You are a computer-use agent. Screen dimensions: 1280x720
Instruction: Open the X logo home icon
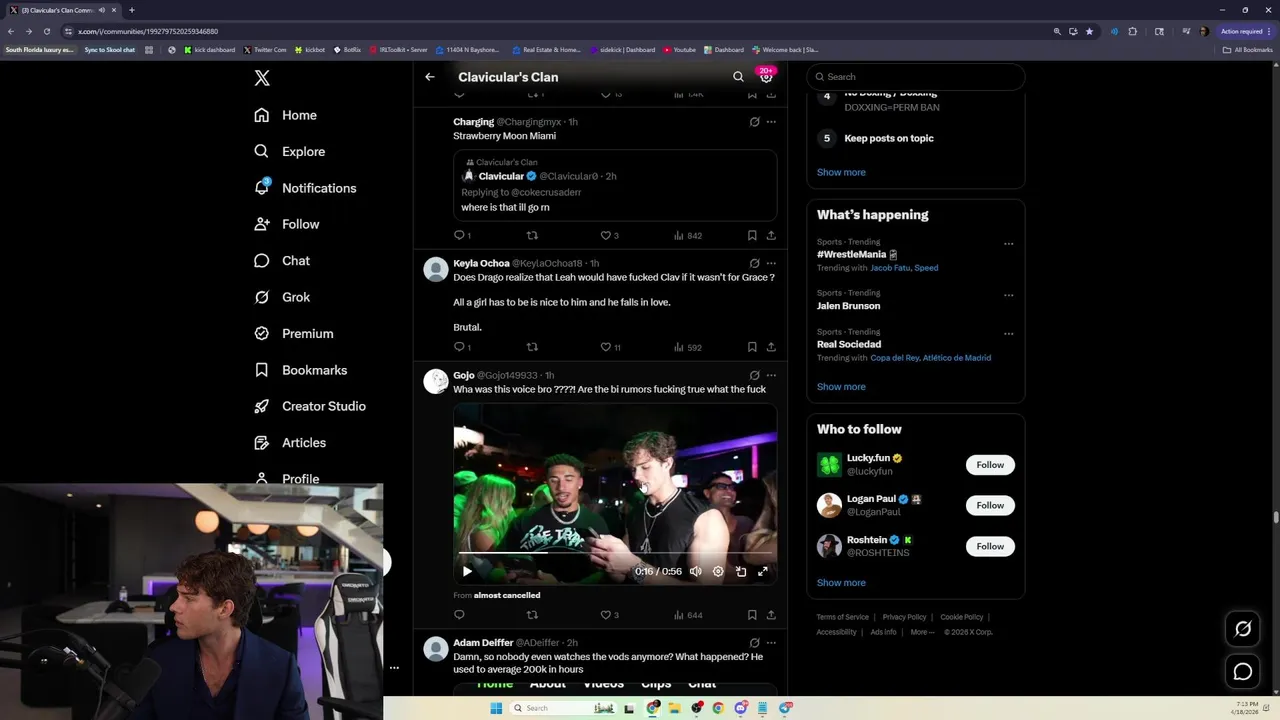(x=262, y=78)
